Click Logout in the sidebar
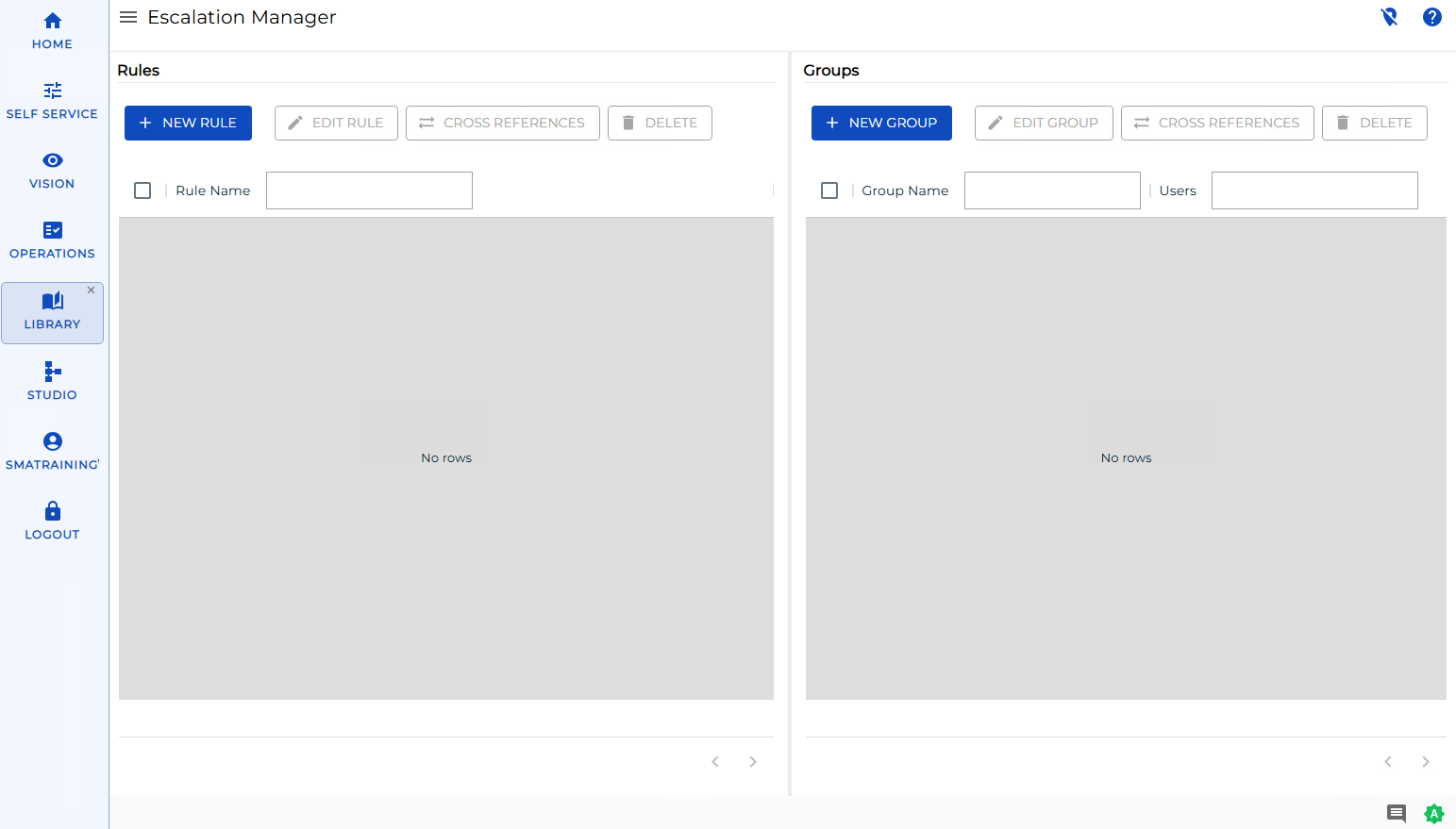This screenshot has height=829, width=1456. pos(52,522)
